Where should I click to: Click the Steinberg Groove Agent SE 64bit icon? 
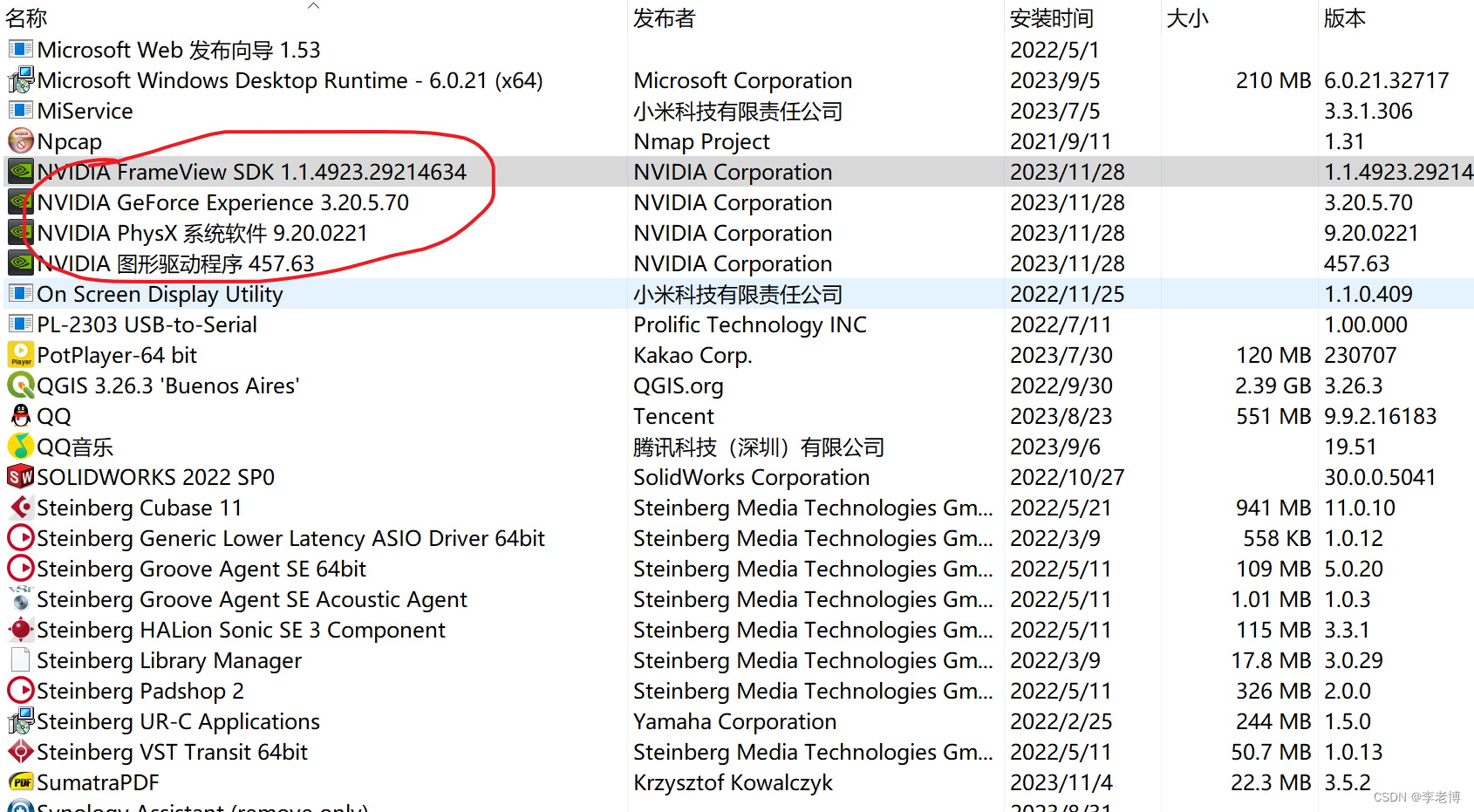click(x=21, y=568)
